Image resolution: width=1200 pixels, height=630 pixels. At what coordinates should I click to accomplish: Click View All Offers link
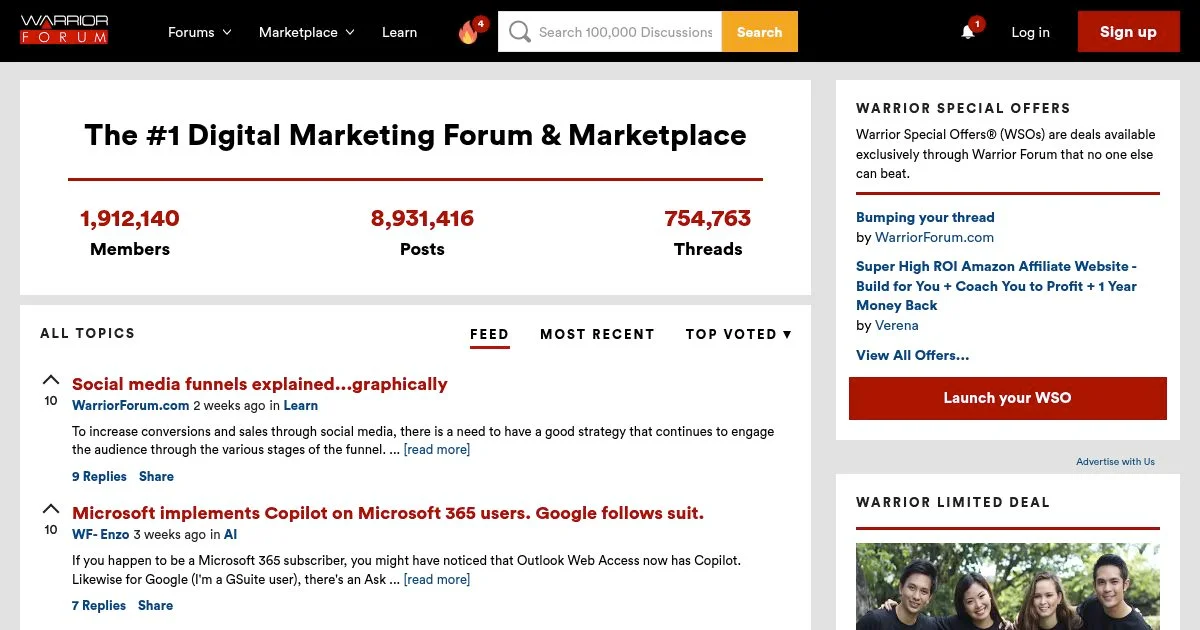pos(912,355)
